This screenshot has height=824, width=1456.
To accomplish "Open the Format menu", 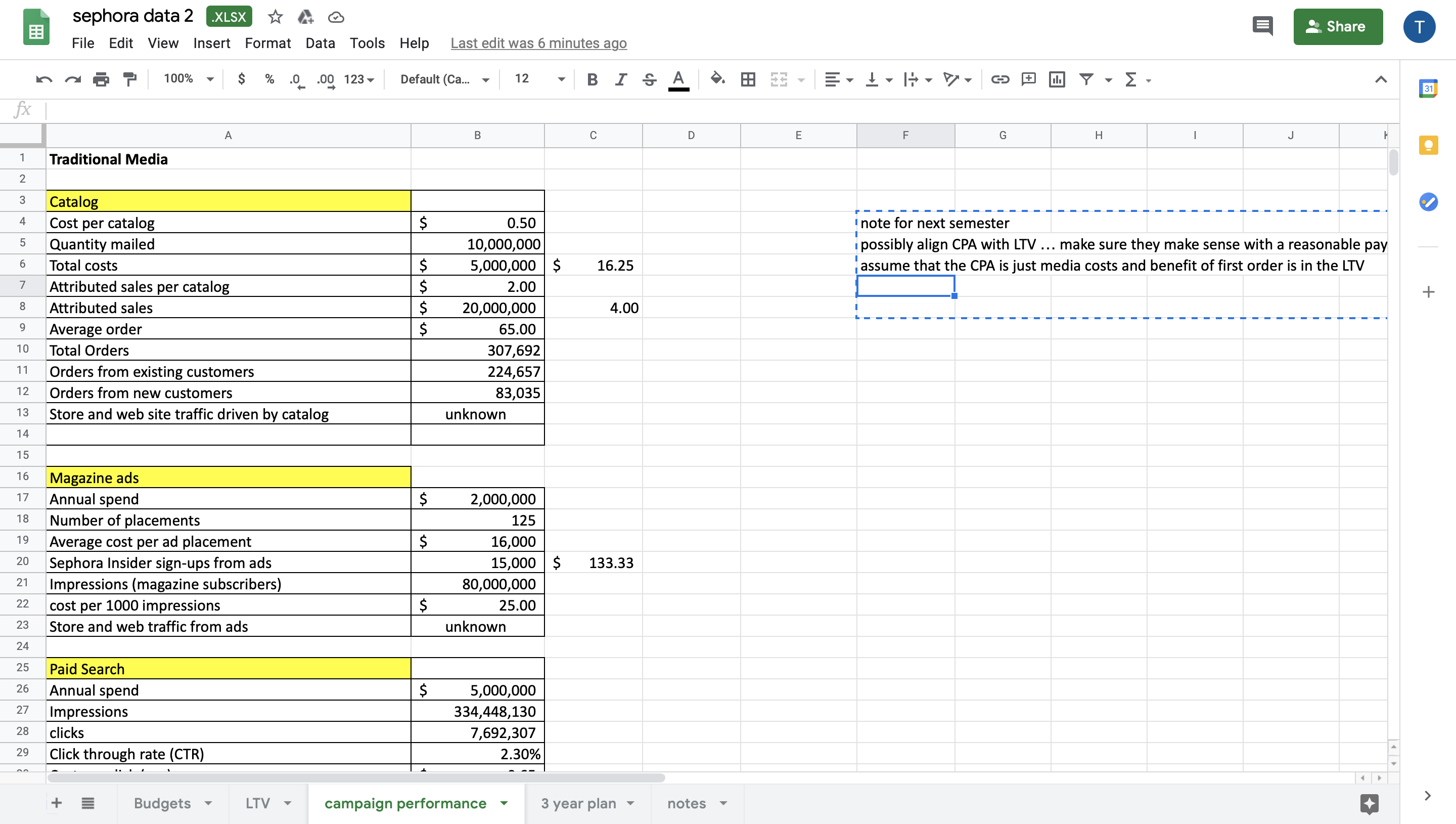I will pos(267,43).
